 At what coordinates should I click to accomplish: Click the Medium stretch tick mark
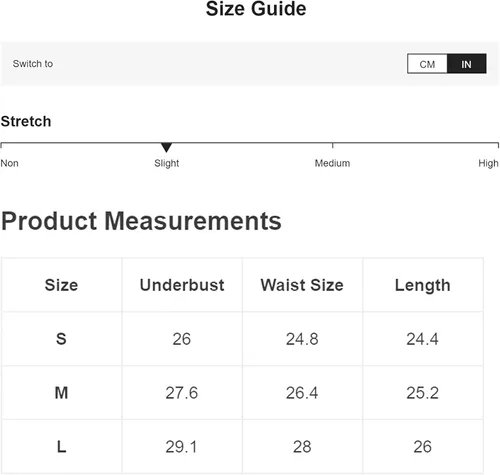(x=332, y=145)
